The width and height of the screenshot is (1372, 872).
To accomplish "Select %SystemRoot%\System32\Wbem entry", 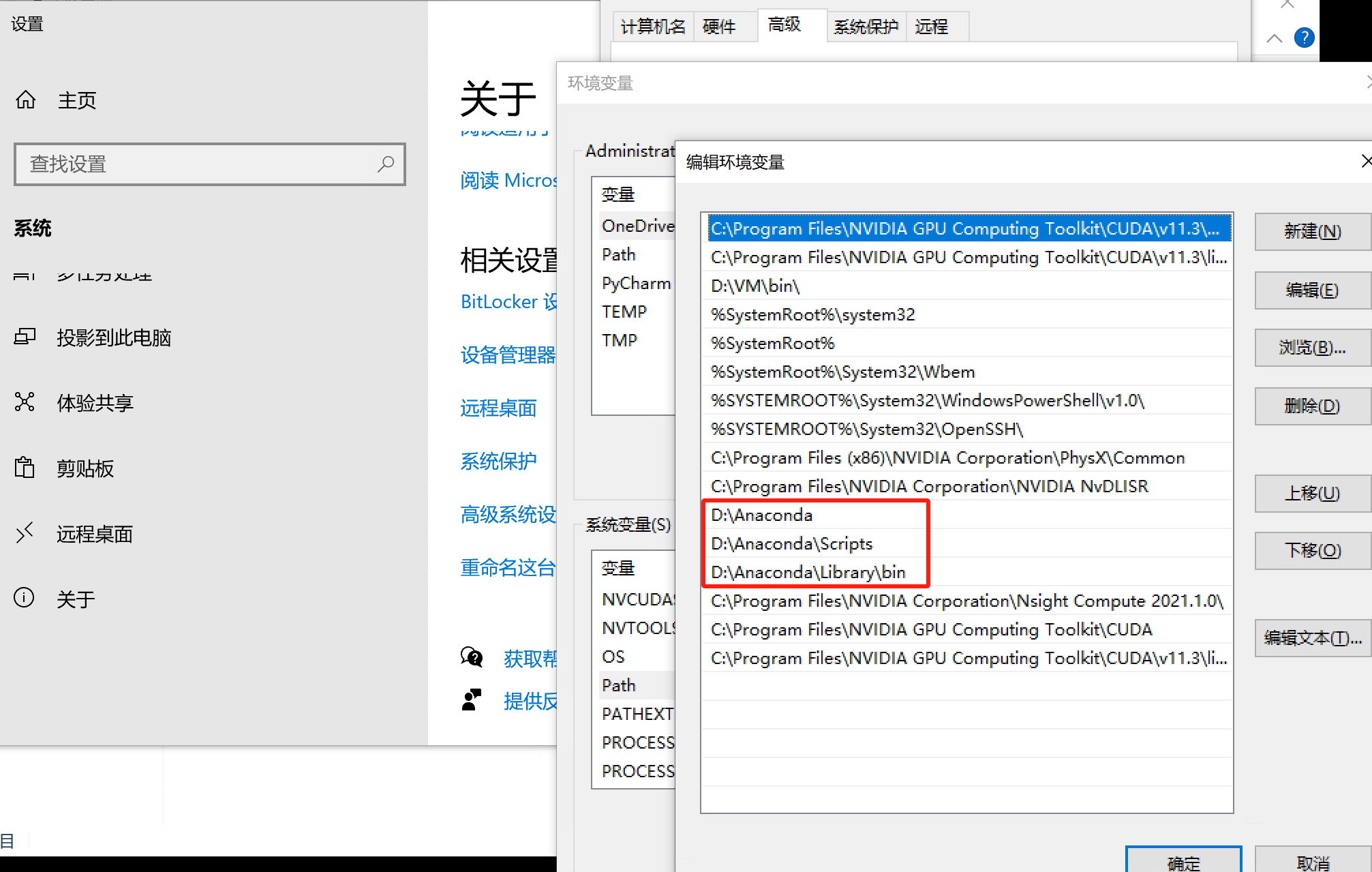I will pyautogui.click(x=969, y=372).
